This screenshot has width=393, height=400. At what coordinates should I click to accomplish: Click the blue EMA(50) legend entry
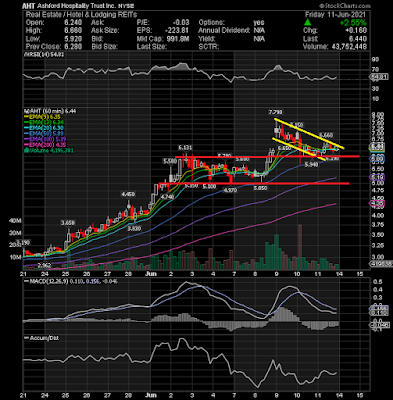pos(44,133)
